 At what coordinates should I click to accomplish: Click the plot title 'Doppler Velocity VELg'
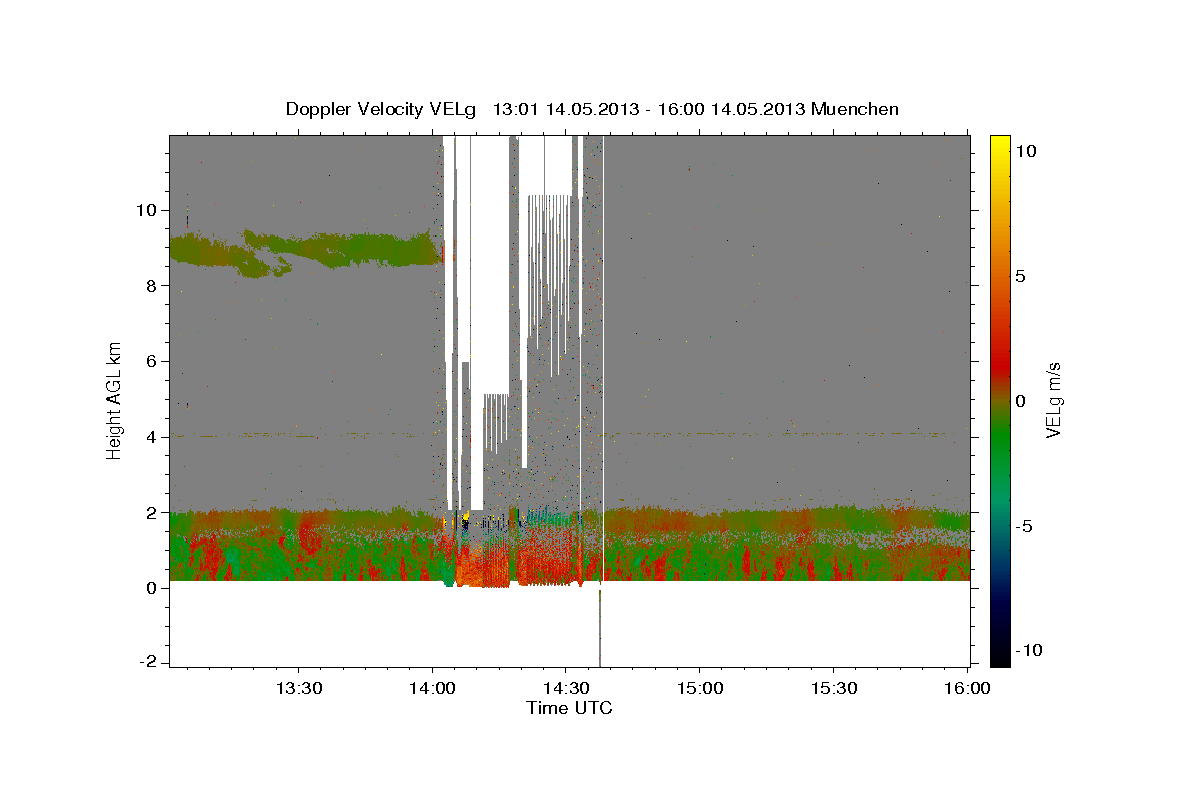point(380,109)
